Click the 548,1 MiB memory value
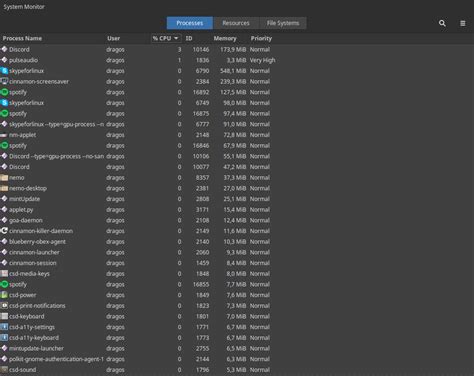This screenshot has width=474, height=376. click(233, 71)
